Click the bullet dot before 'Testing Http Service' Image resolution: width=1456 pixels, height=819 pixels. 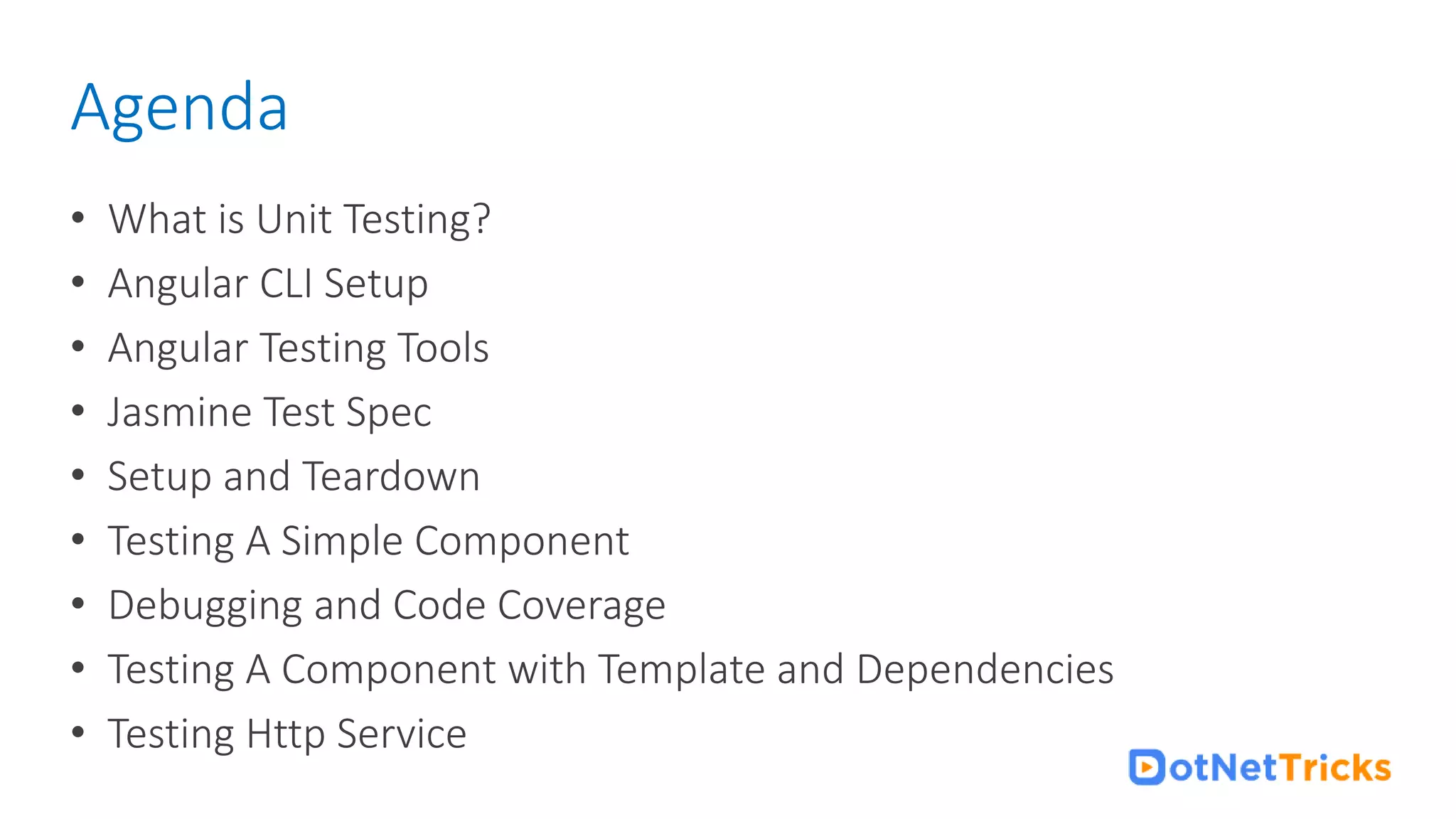(78, 732)
